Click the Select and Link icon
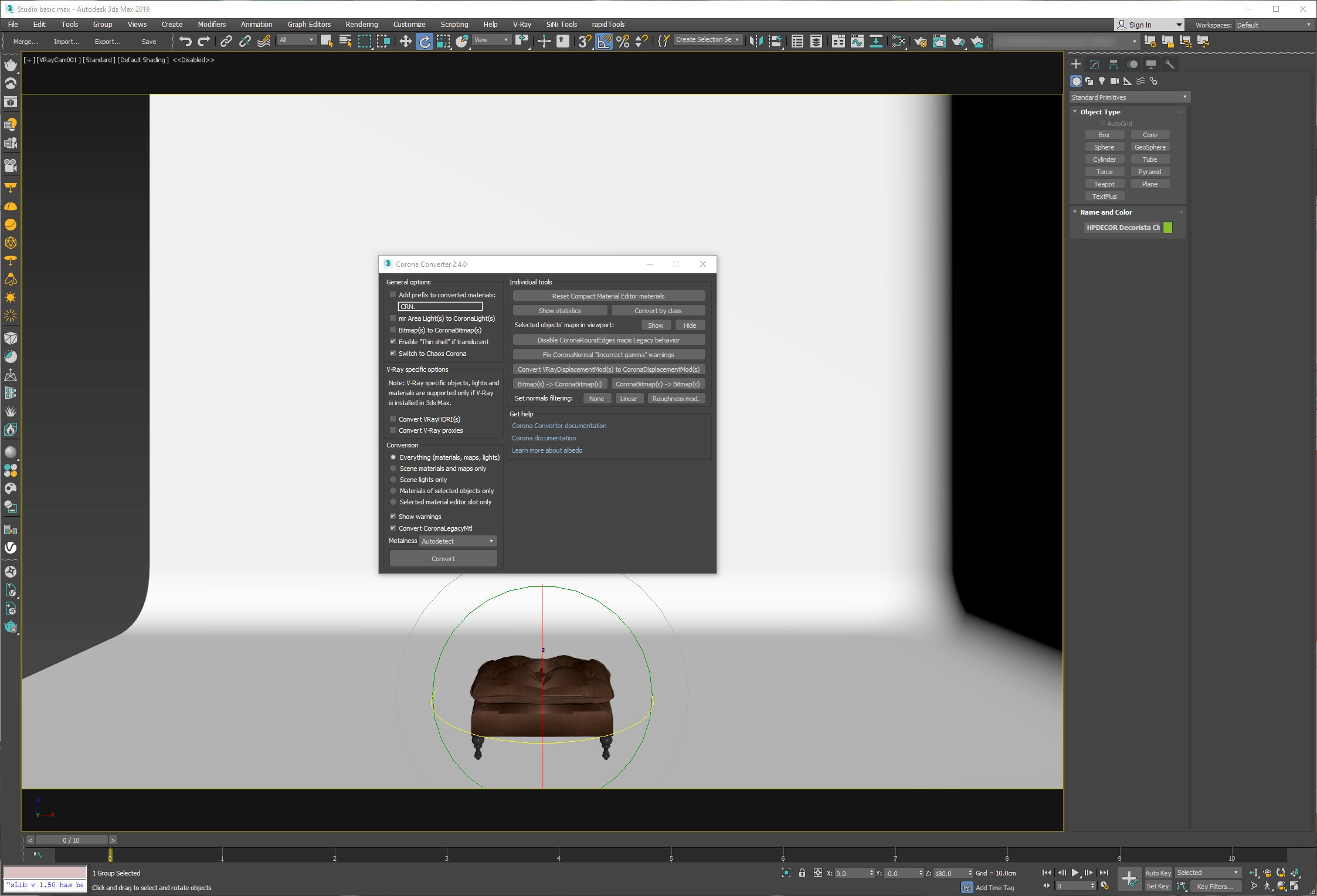 [226, 41]
